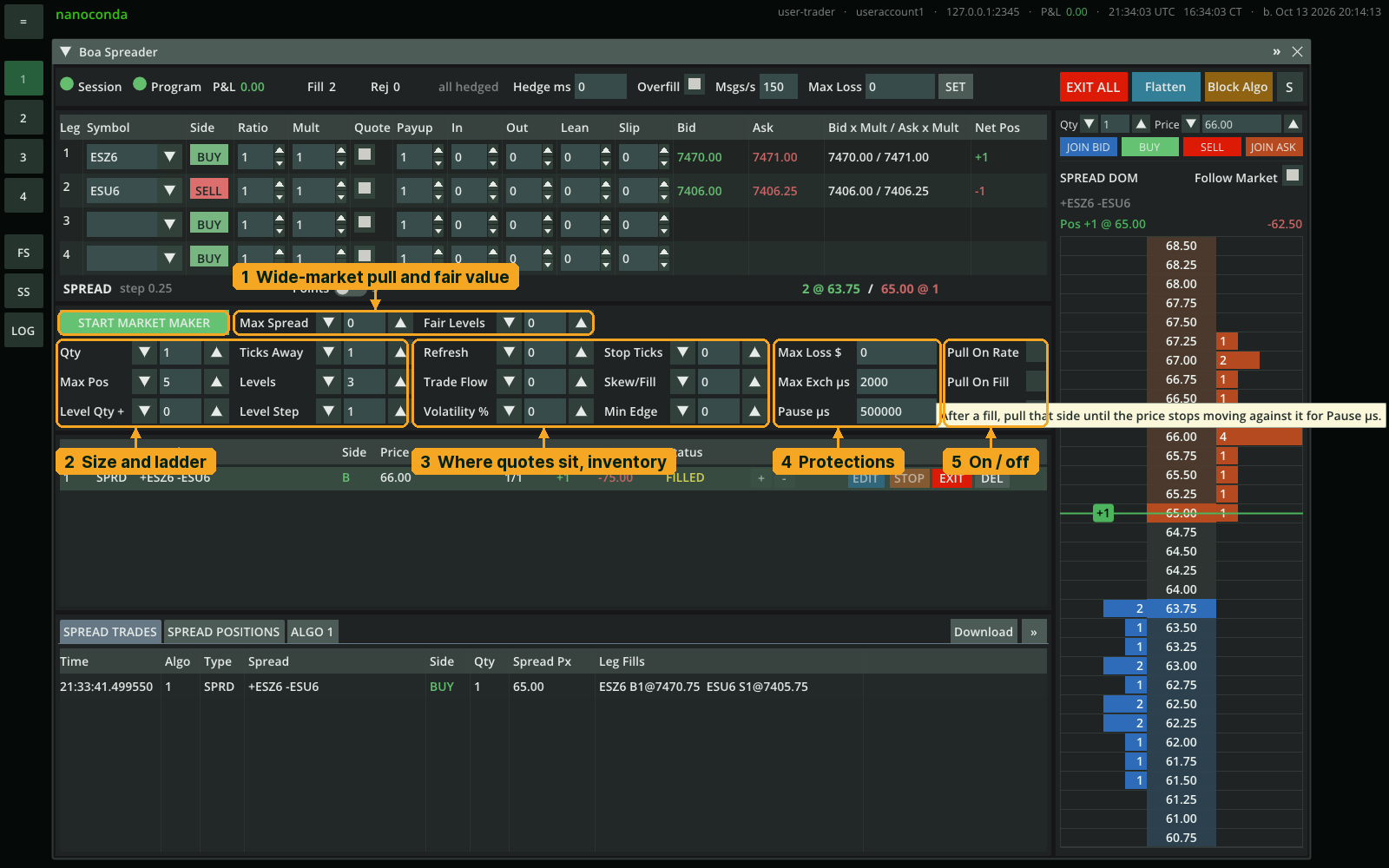
Task: Open the ESU6 symbol dropdown
Action: 170,191
